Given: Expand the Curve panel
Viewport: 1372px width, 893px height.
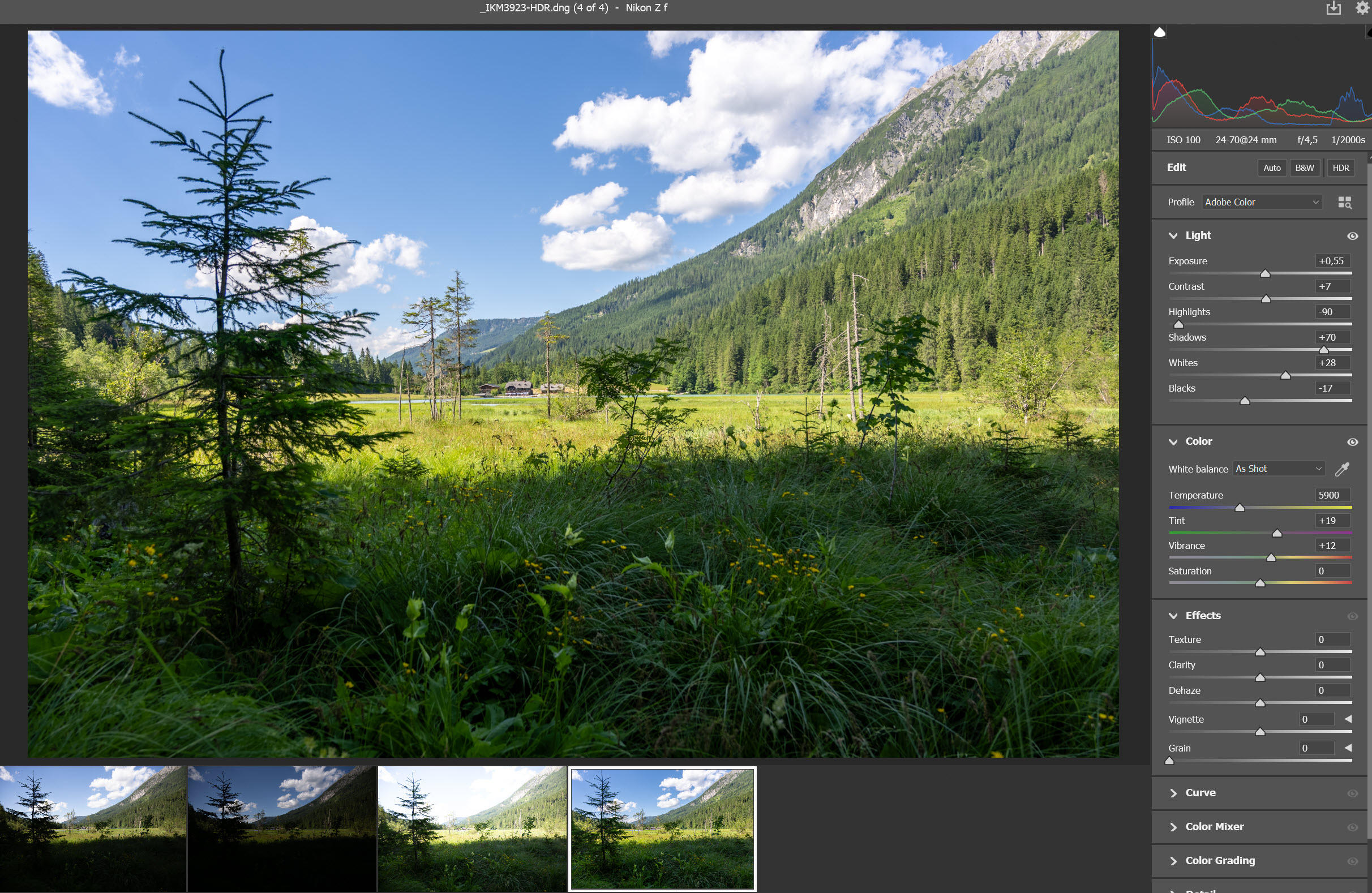Looking at the screenshot, I should coord(1173,794).
